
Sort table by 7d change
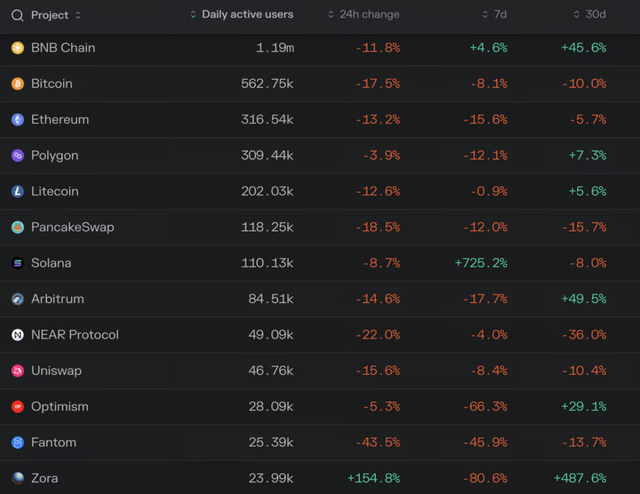point(498,15)
